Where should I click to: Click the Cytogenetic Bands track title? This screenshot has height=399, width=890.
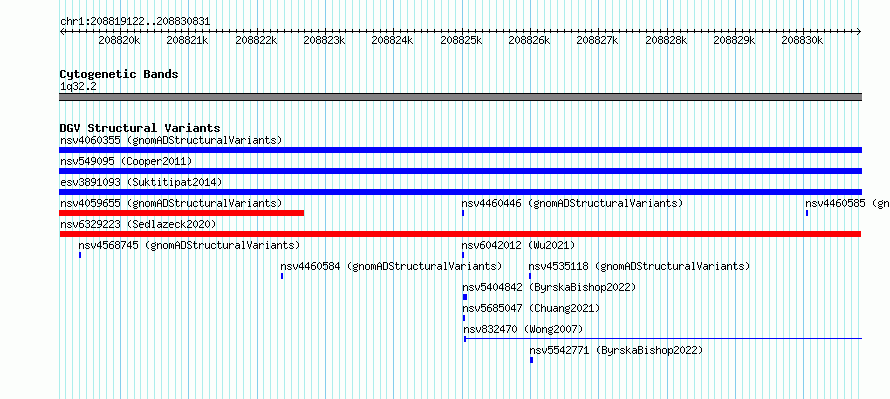pyautogui.click(x=119, y=74)
